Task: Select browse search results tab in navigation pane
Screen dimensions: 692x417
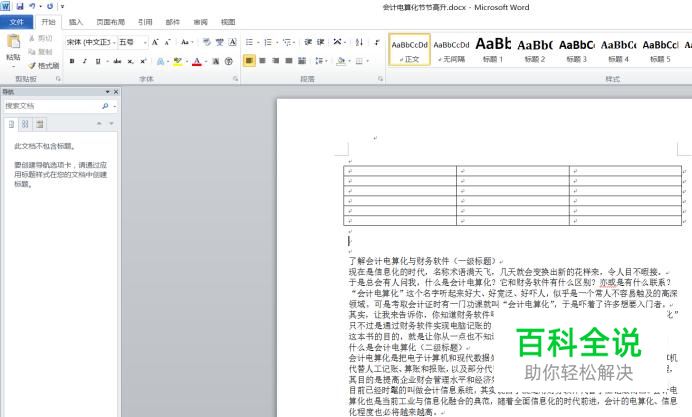Action: pos(40,124)
